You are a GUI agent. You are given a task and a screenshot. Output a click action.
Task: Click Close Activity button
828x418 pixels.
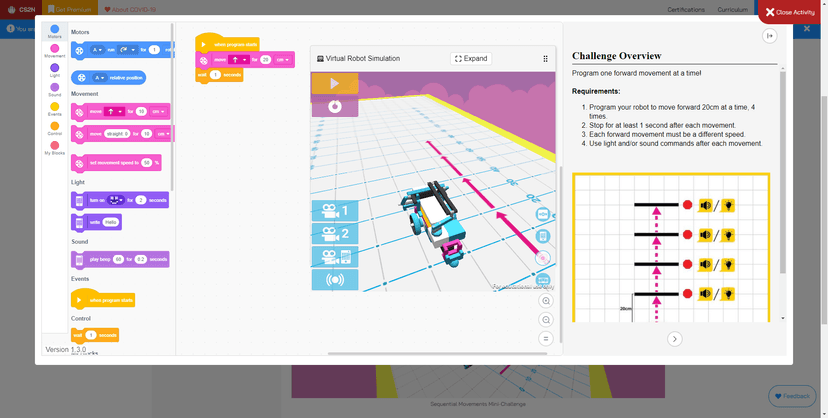pos(791,12)
